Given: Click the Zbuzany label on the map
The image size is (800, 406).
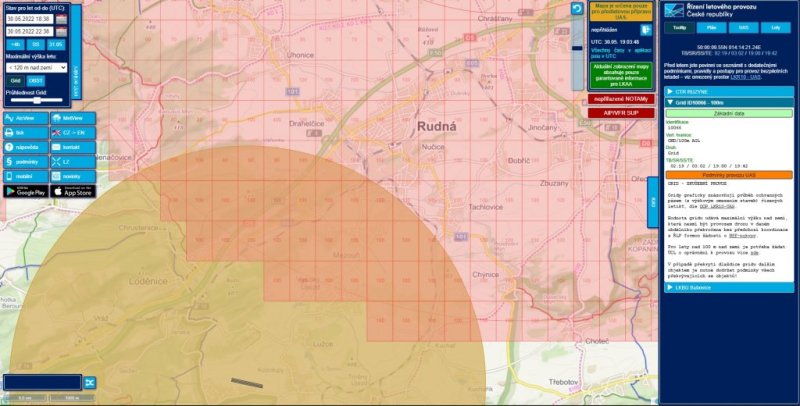Looking at the screenshot, I should pos(554,183).
